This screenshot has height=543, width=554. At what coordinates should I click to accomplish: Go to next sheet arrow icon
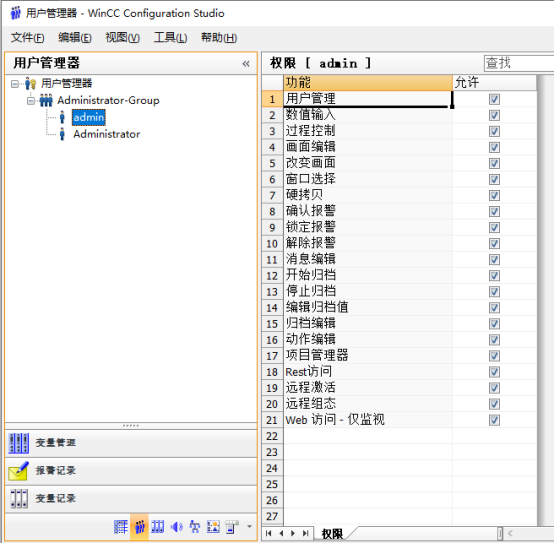[293, 533]
